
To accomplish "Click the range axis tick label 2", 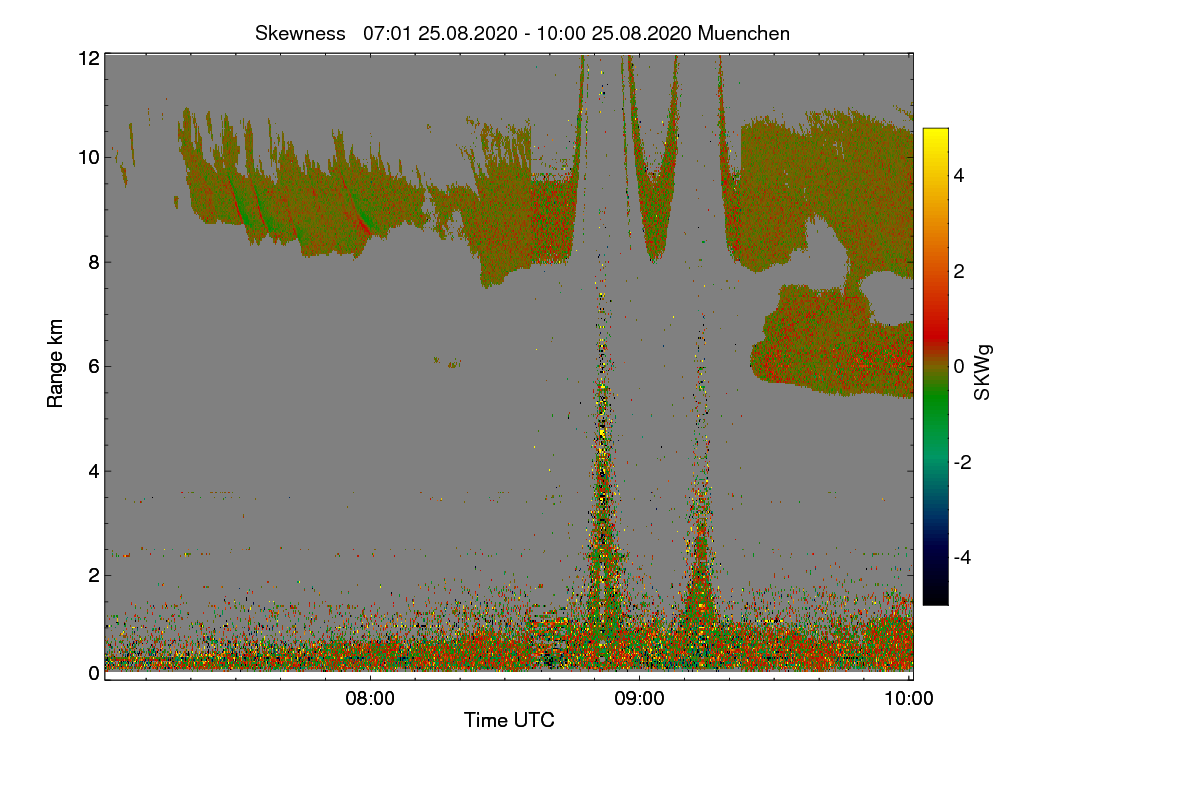I will 93,575.
